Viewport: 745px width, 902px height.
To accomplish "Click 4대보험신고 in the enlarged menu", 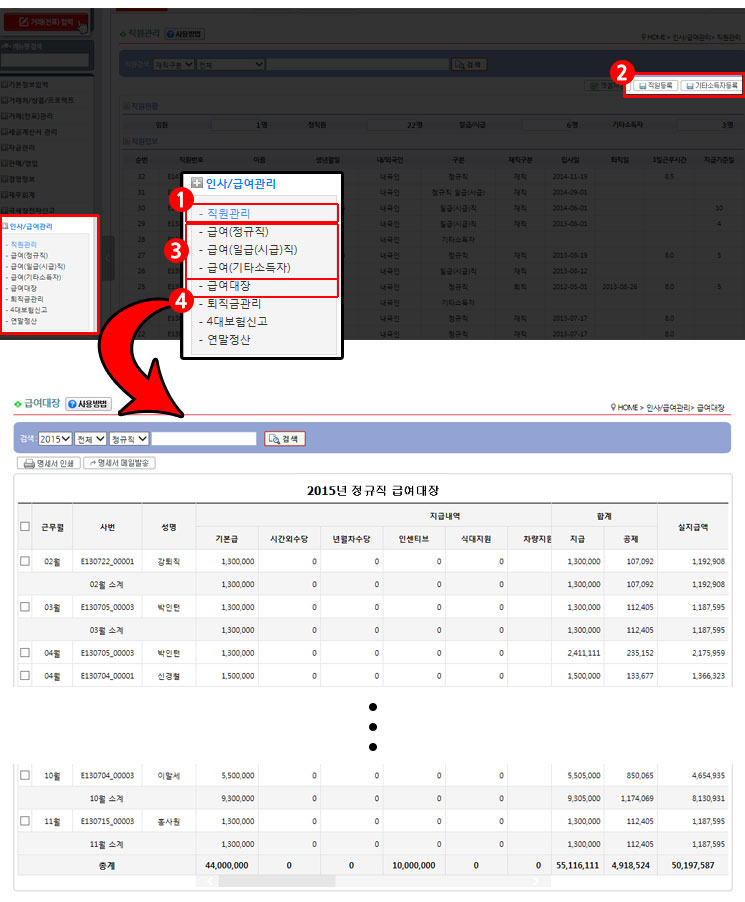I will (236, 321).
